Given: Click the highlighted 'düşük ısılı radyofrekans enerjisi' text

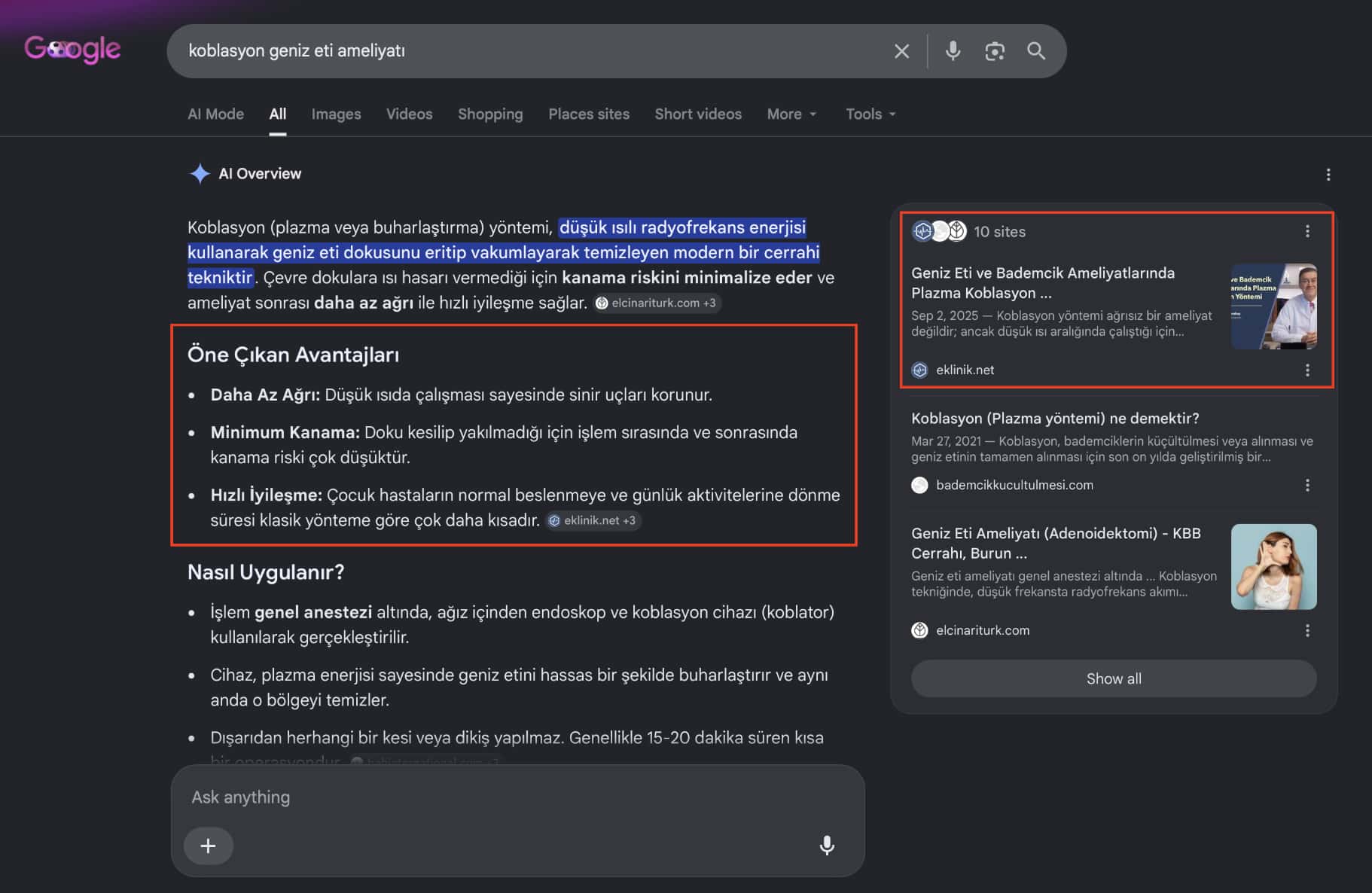Looking at the screenshot, I should [682, 227].
